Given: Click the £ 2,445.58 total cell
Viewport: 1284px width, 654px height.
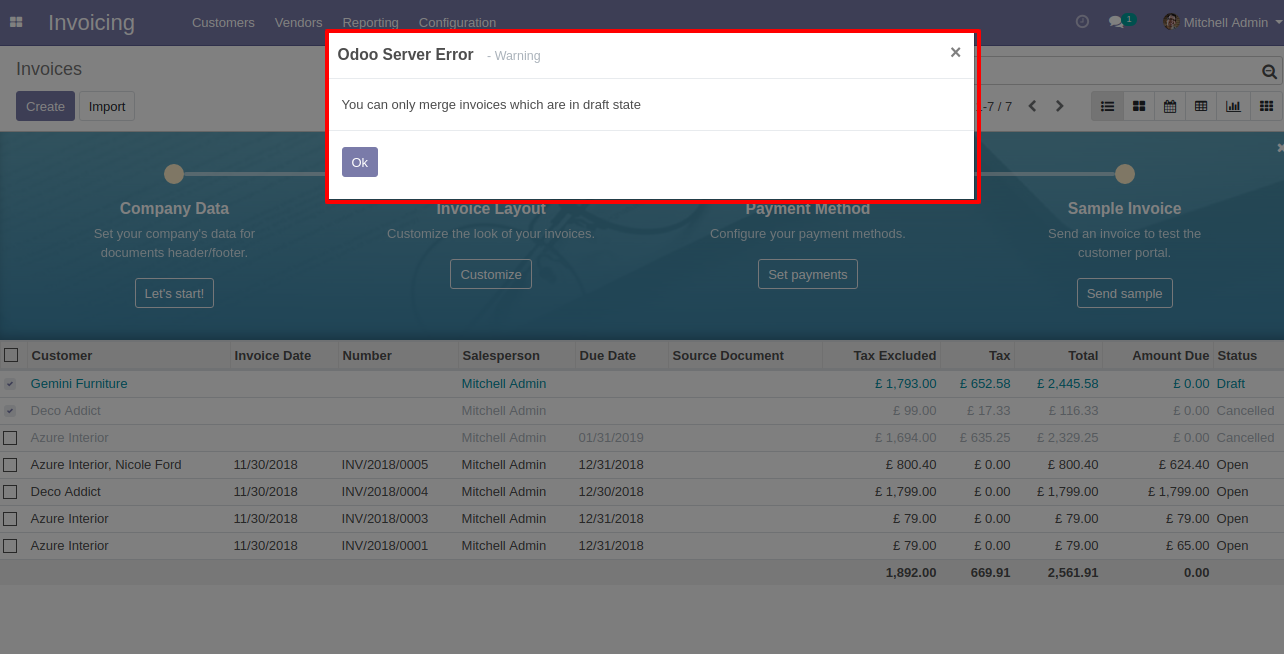Looking at the screenshot, I should pyautogui.click(x=1067, y=384).
